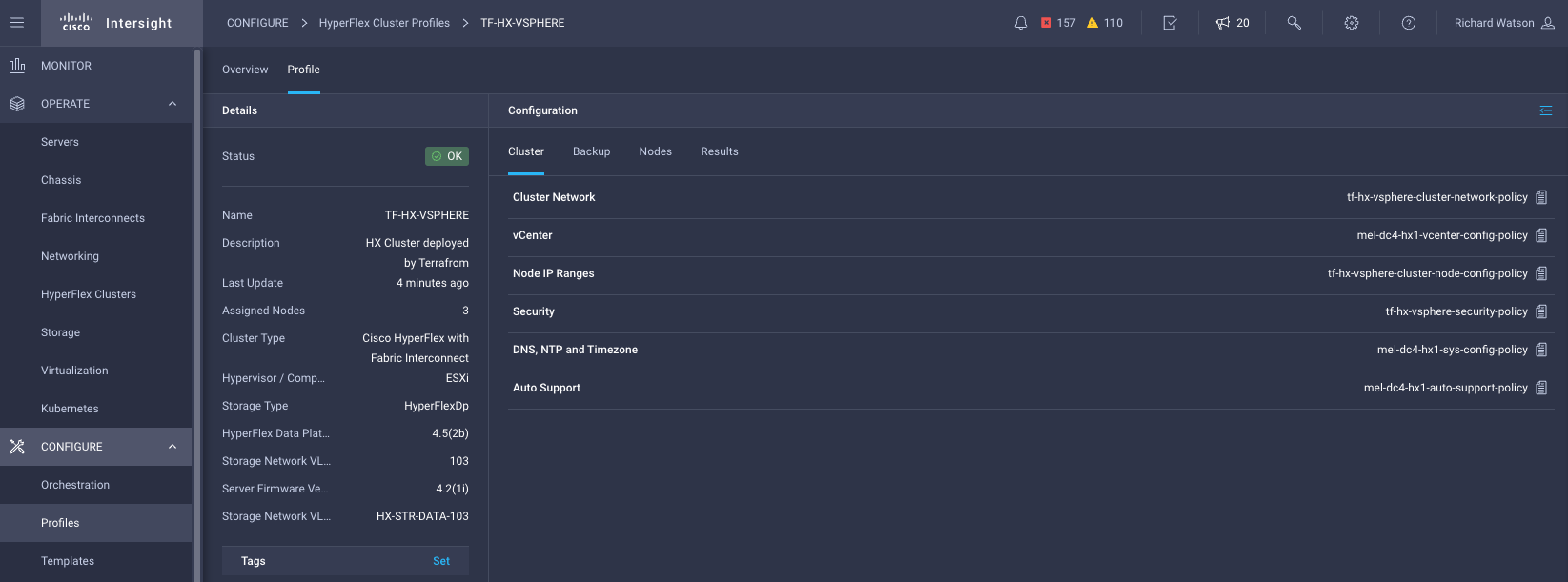Open MONITOR in the sidebar

(x=95, y=66)
